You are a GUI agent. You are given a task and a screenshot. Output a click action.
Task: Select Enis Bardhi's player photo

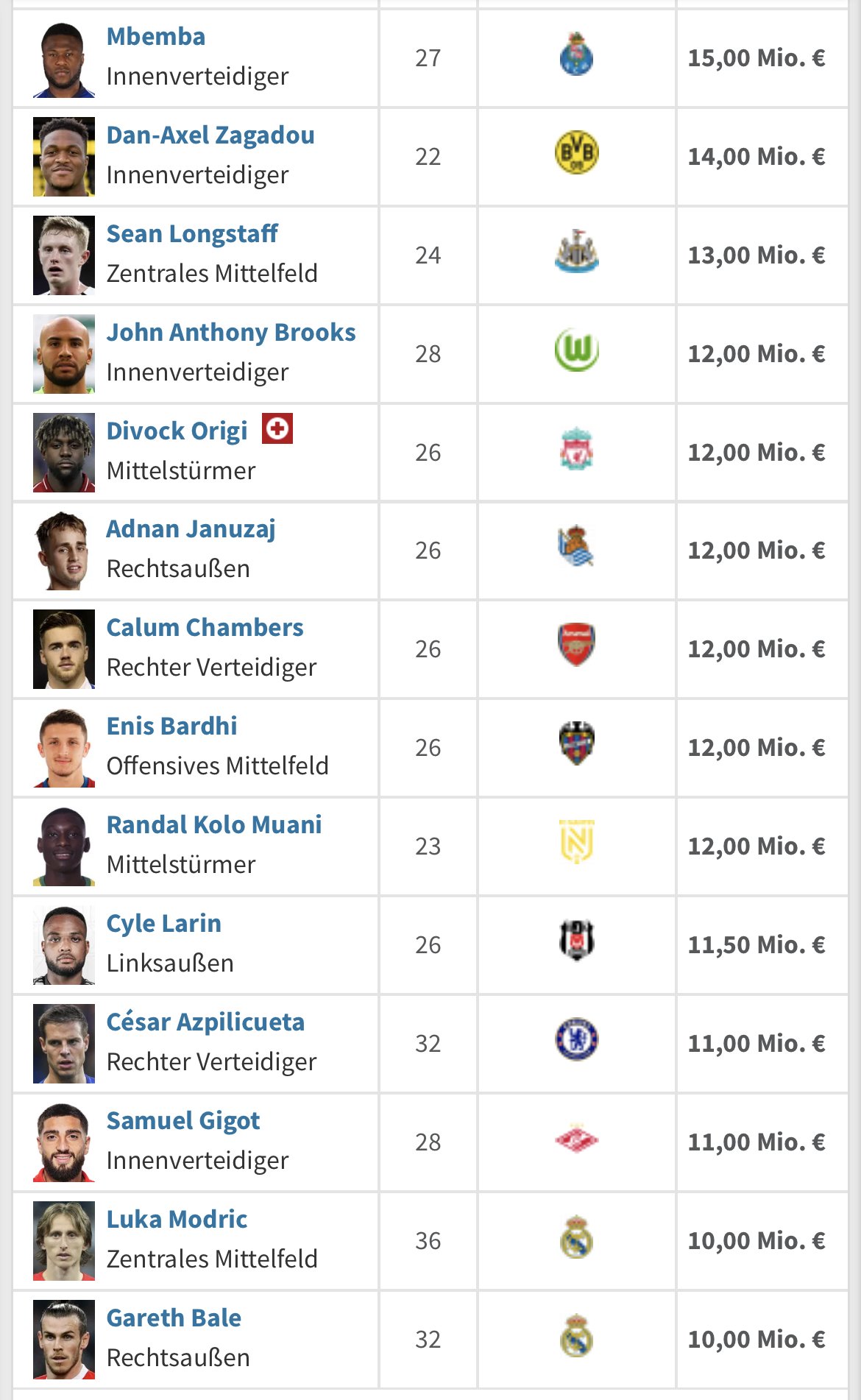click(x=64, y=748)
